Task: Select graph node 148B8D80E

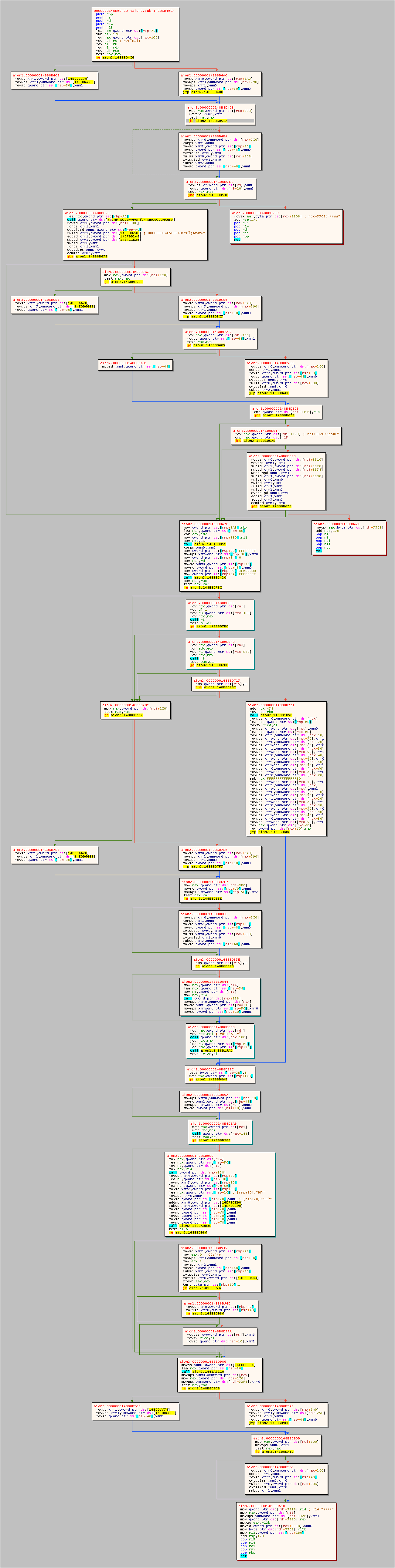Action: [220, 929]
